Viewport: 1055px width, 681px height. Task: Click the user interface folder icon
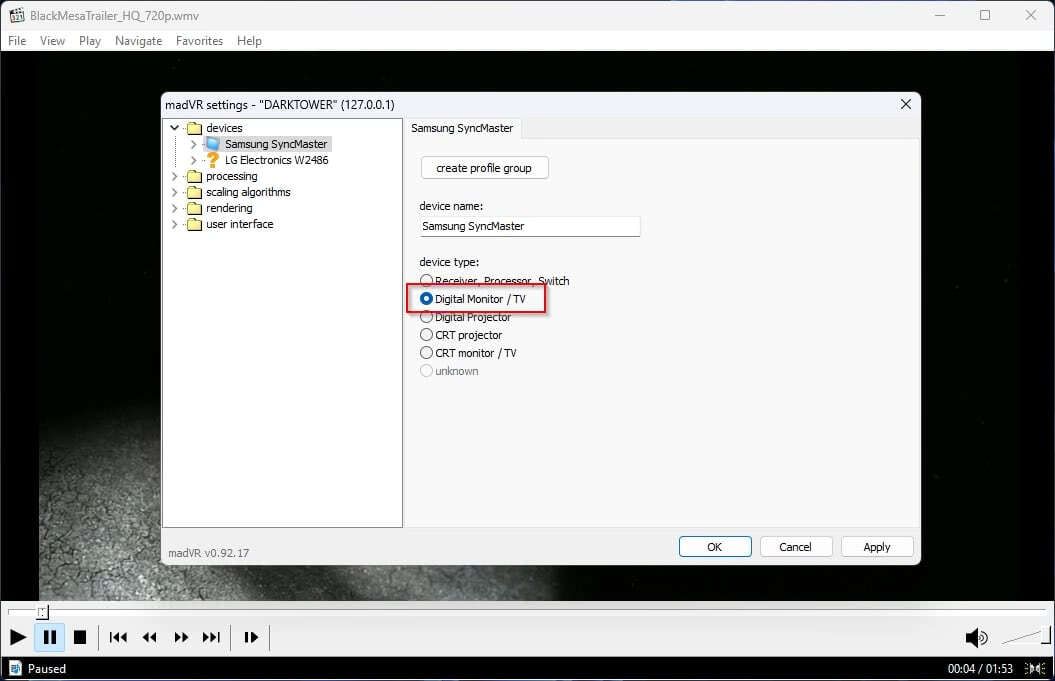click(194, 224)
